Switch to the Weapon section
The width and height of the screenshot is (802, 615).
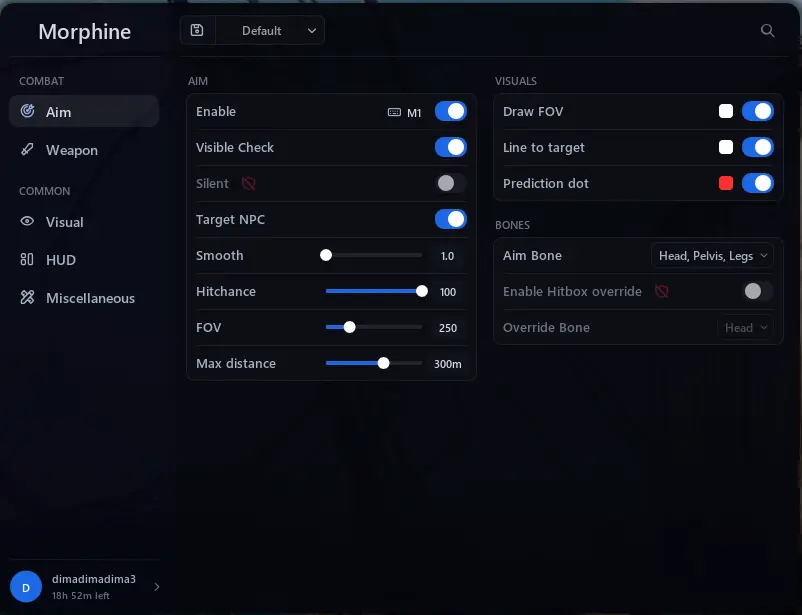(x=84, y=150)
